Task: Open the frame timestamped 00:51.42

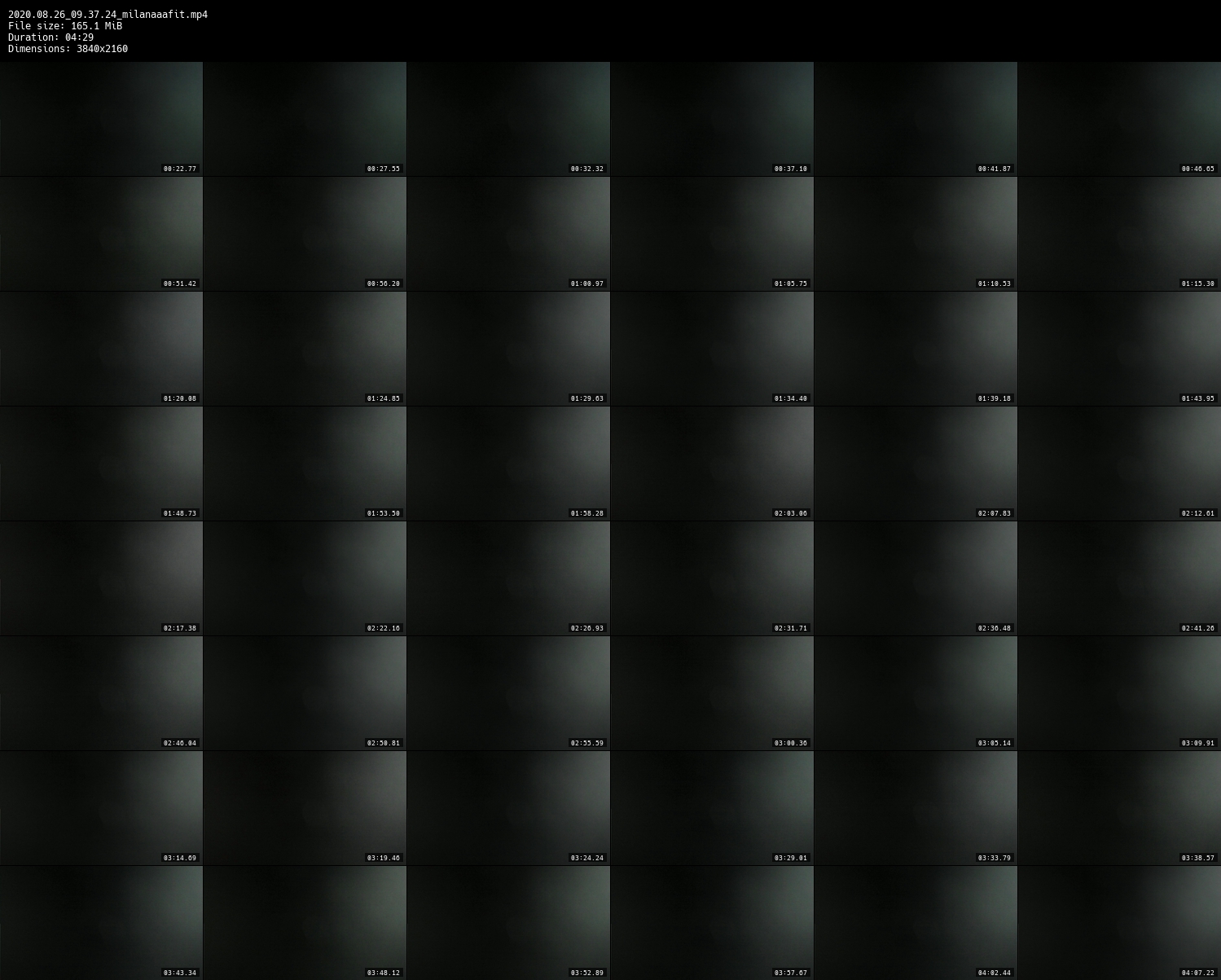Action: pyautogui.click(x=101, y=234)
